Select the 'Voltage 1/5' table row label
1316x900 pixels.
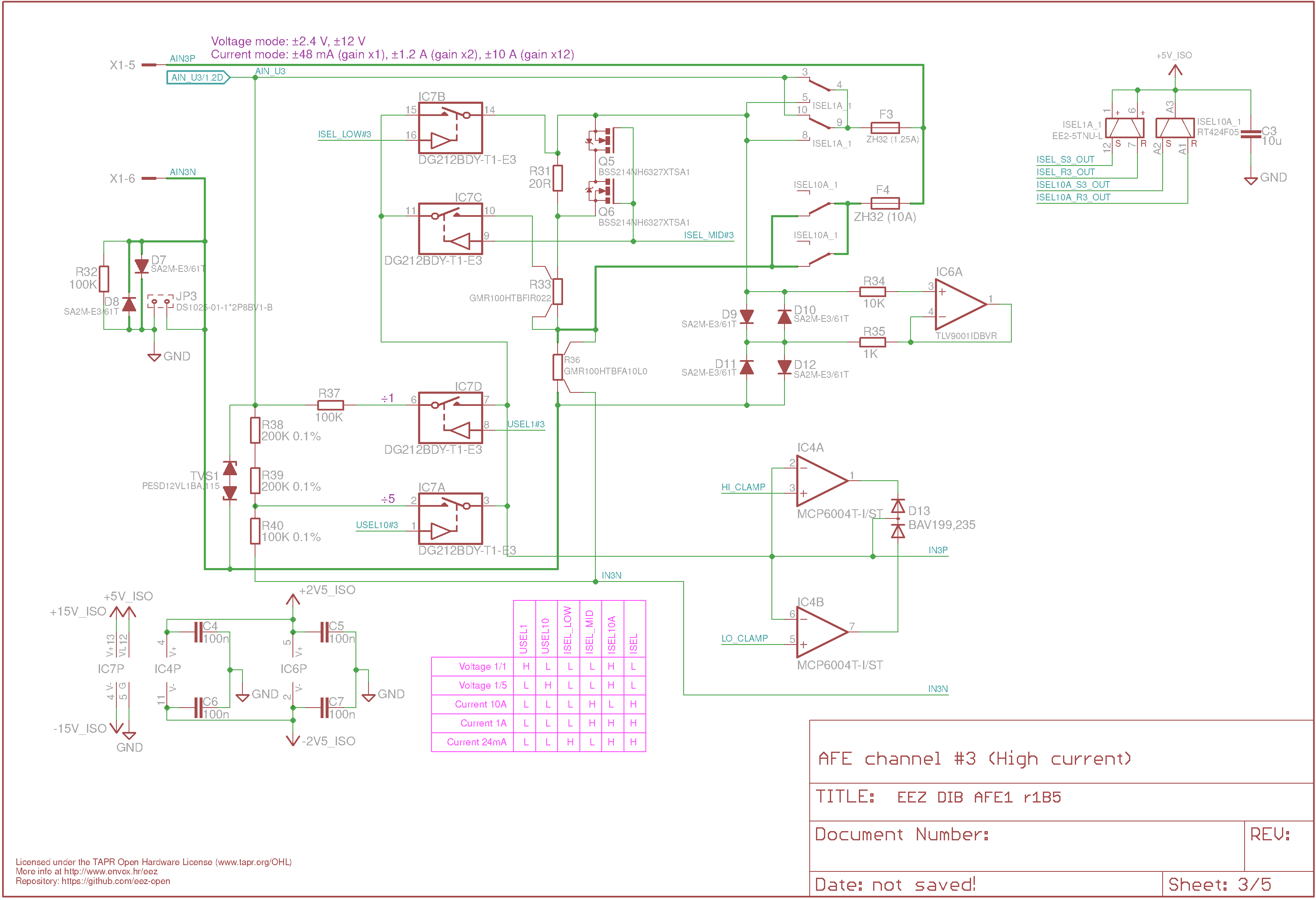coord(482,685)
